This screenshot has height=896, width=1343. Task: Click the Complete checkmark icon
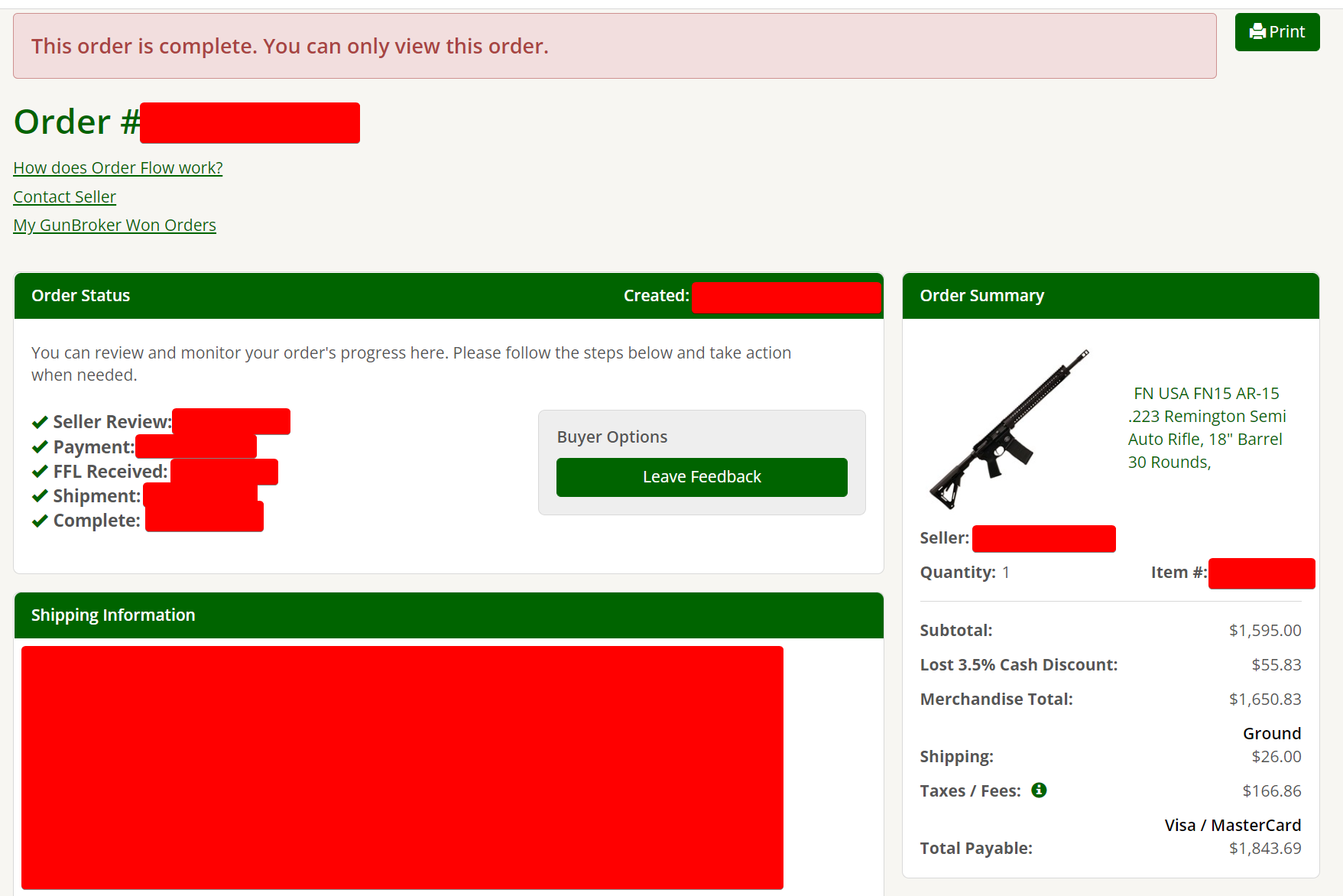40,521
